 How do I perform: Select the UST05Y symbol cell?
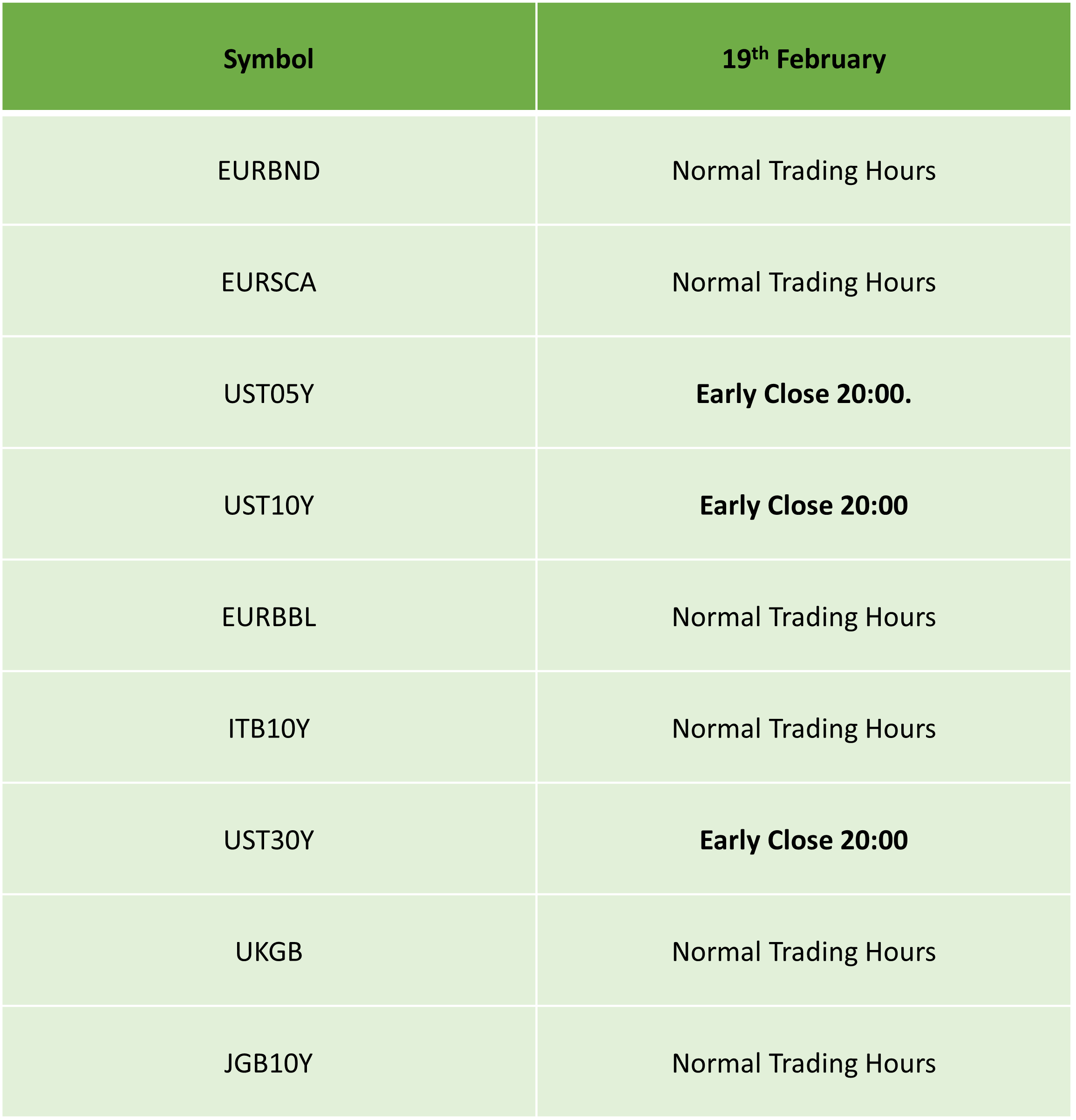coord(269,393)
